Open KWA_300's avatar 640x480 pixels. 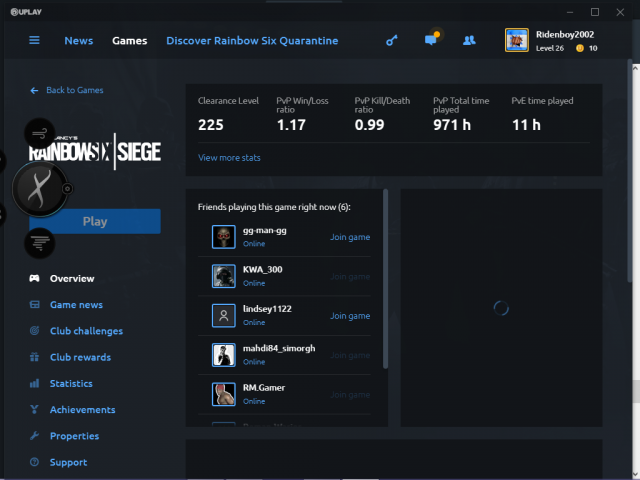pos(224,276)
